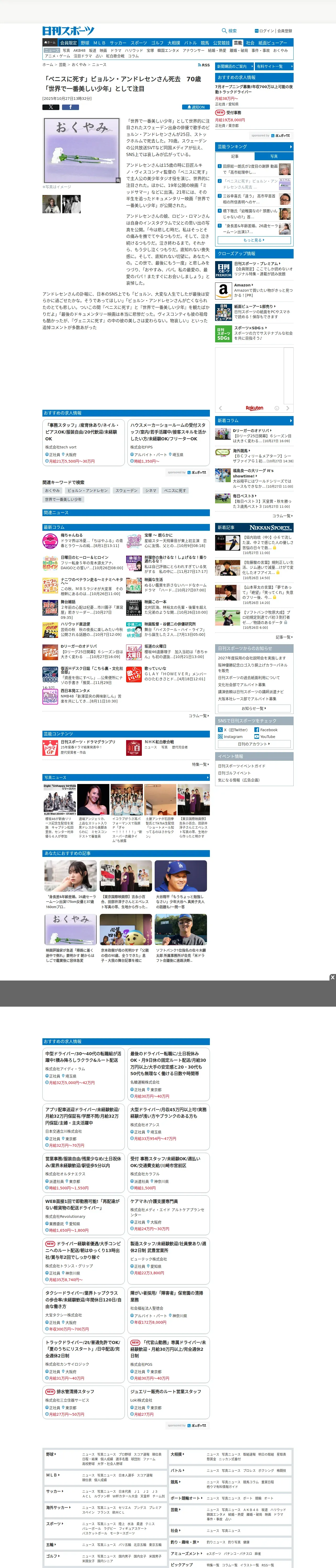Image resolution: width=336 pixels, height=1568 pixels.
Task: Toggle the 通知ON notification button
Action: pos(196,107)
